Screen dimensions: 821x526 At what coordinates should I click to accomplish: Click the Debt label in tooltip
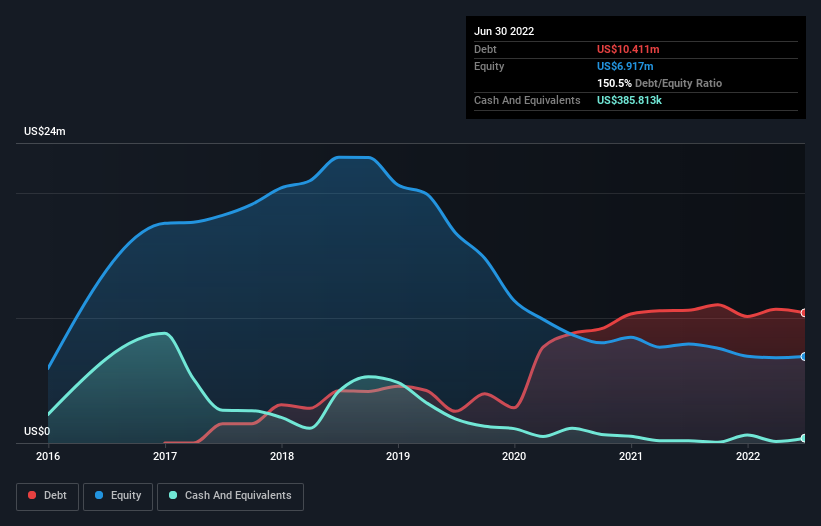(x=485, y=49)
